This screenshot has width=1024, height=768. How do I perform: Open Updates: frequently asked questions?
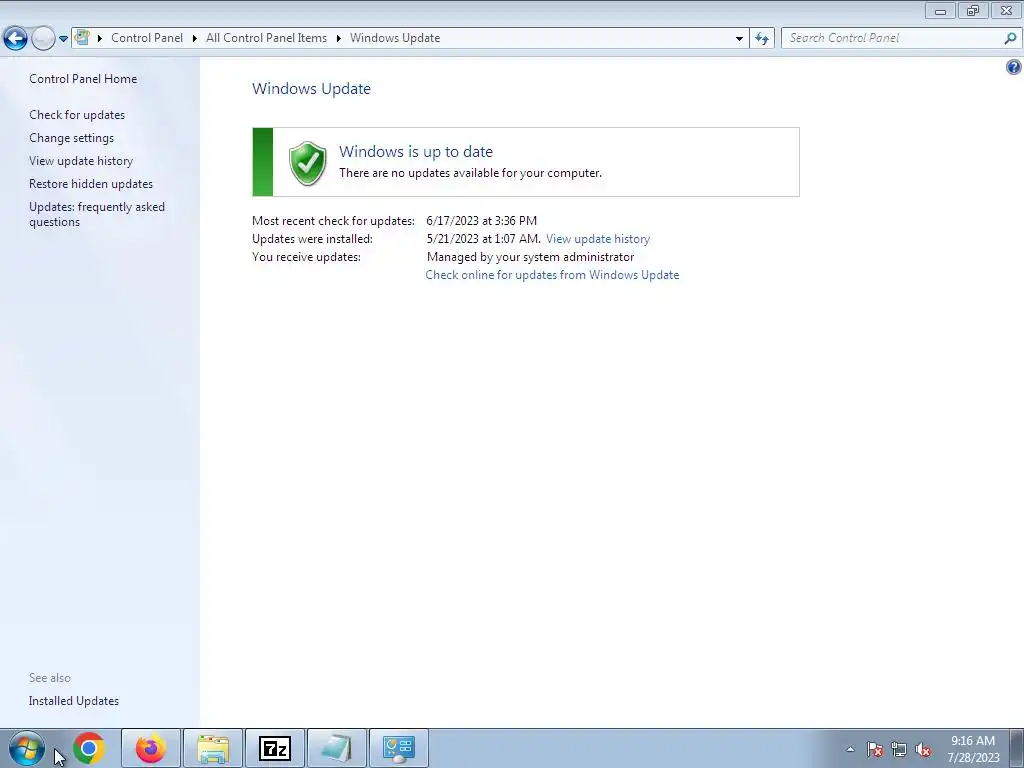point(97,214)
